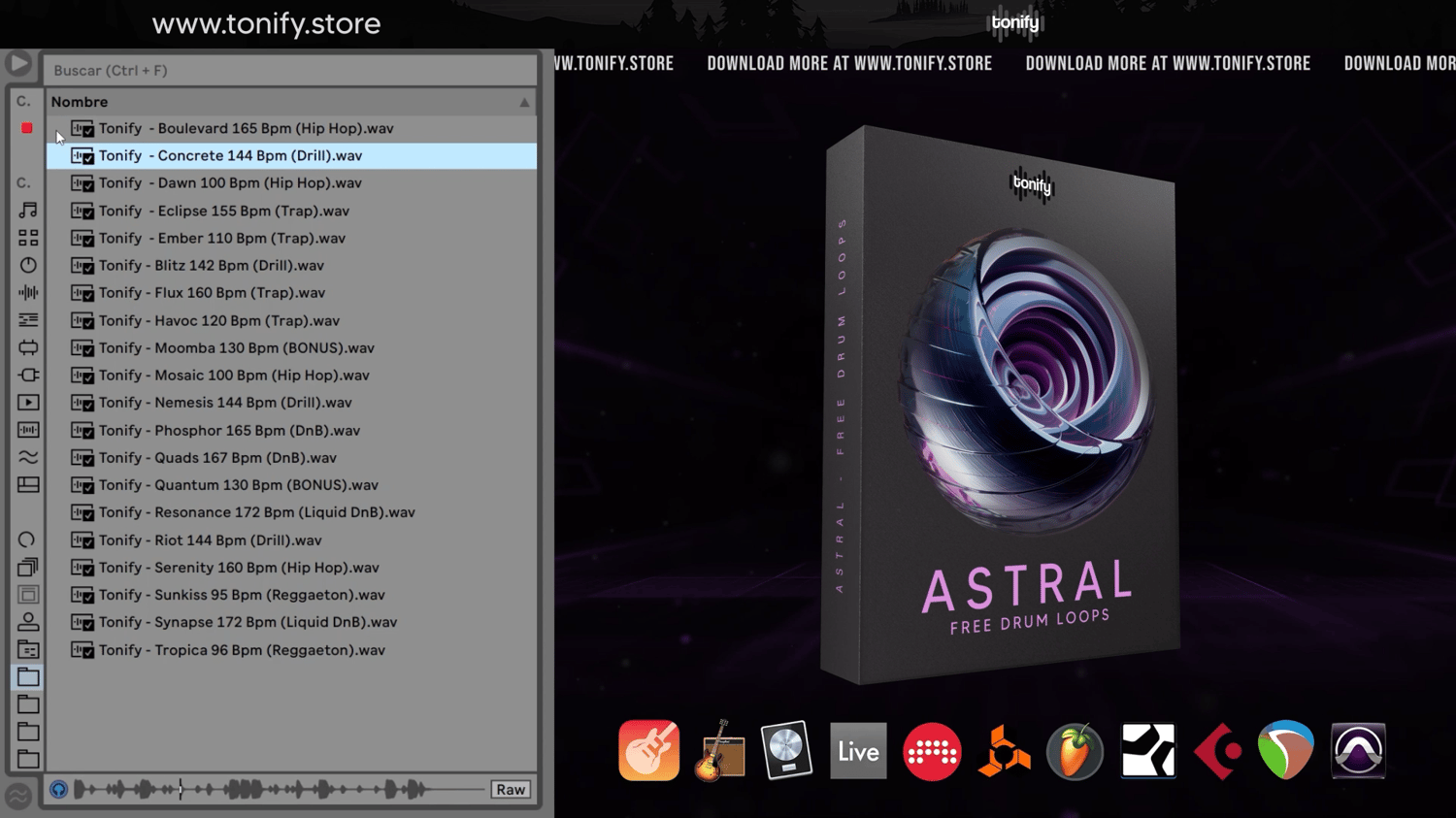Select Tonify - Resonance 172 Bpm (Liquid DnB).wav
The width and height of the screenshot is (1456, 818).
tap(291, 512)
